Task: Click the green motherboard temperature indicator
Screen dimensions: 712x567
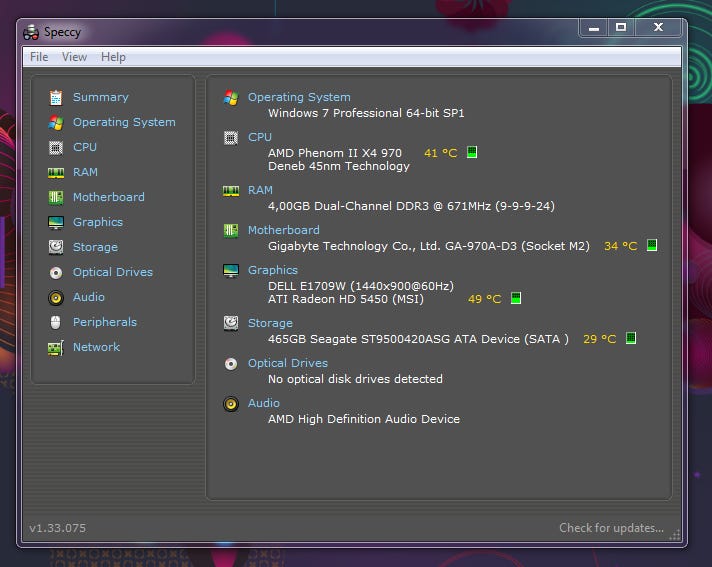Action: coord(651,245)
